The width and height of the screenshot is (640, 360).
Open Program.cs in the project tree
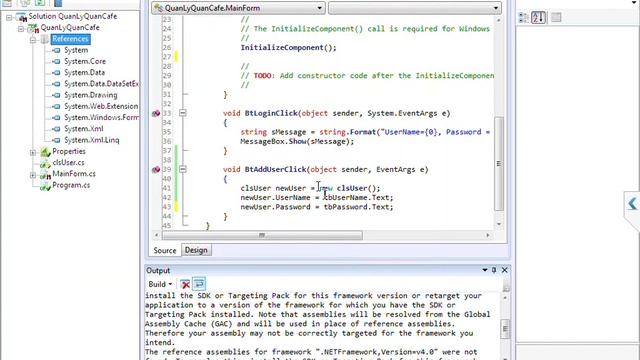[71, 185]
